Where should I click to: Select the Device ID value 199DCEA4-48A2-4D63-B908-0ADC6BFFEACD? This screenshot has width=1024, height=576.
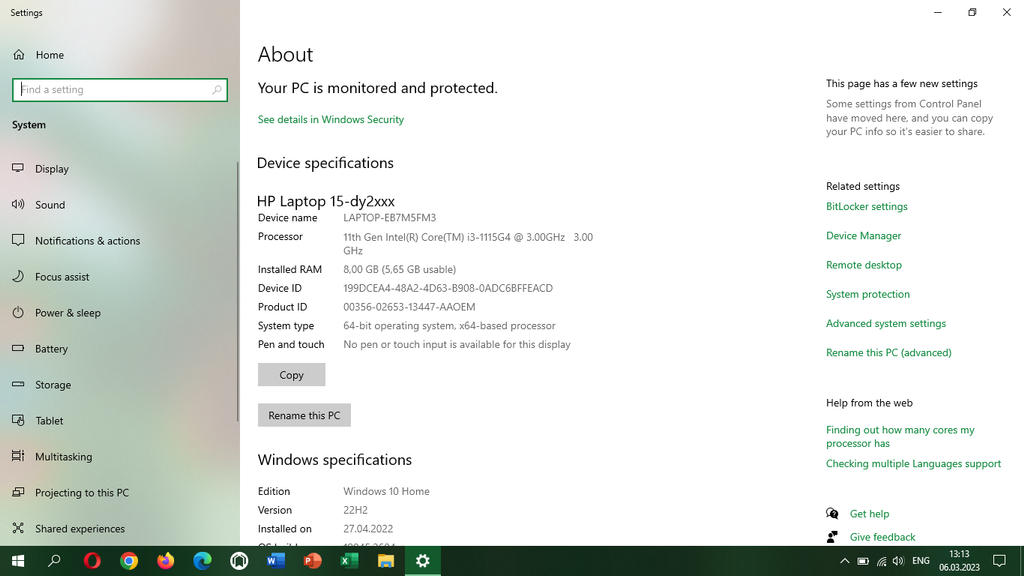pyautogui.click(x=448, y=288)
